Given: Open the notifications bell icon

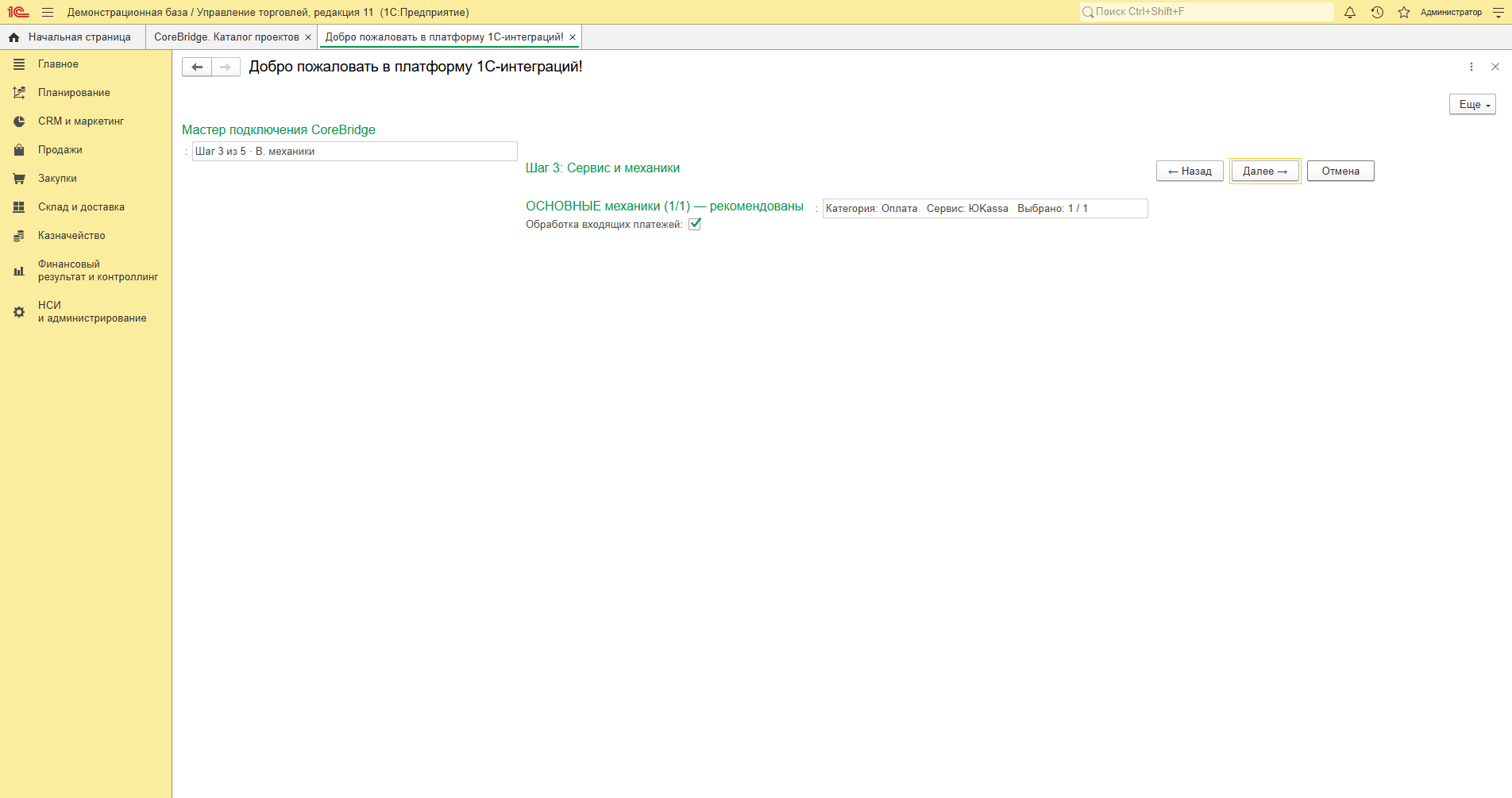Looking at the screenshot, I should pyautogui.click(x=1349, y=12).
